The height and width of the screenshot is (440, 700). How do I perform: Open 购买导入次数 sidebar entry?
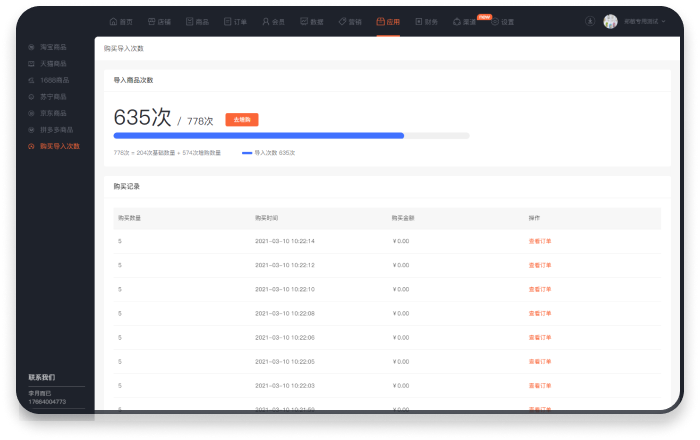tap(59, 146)
